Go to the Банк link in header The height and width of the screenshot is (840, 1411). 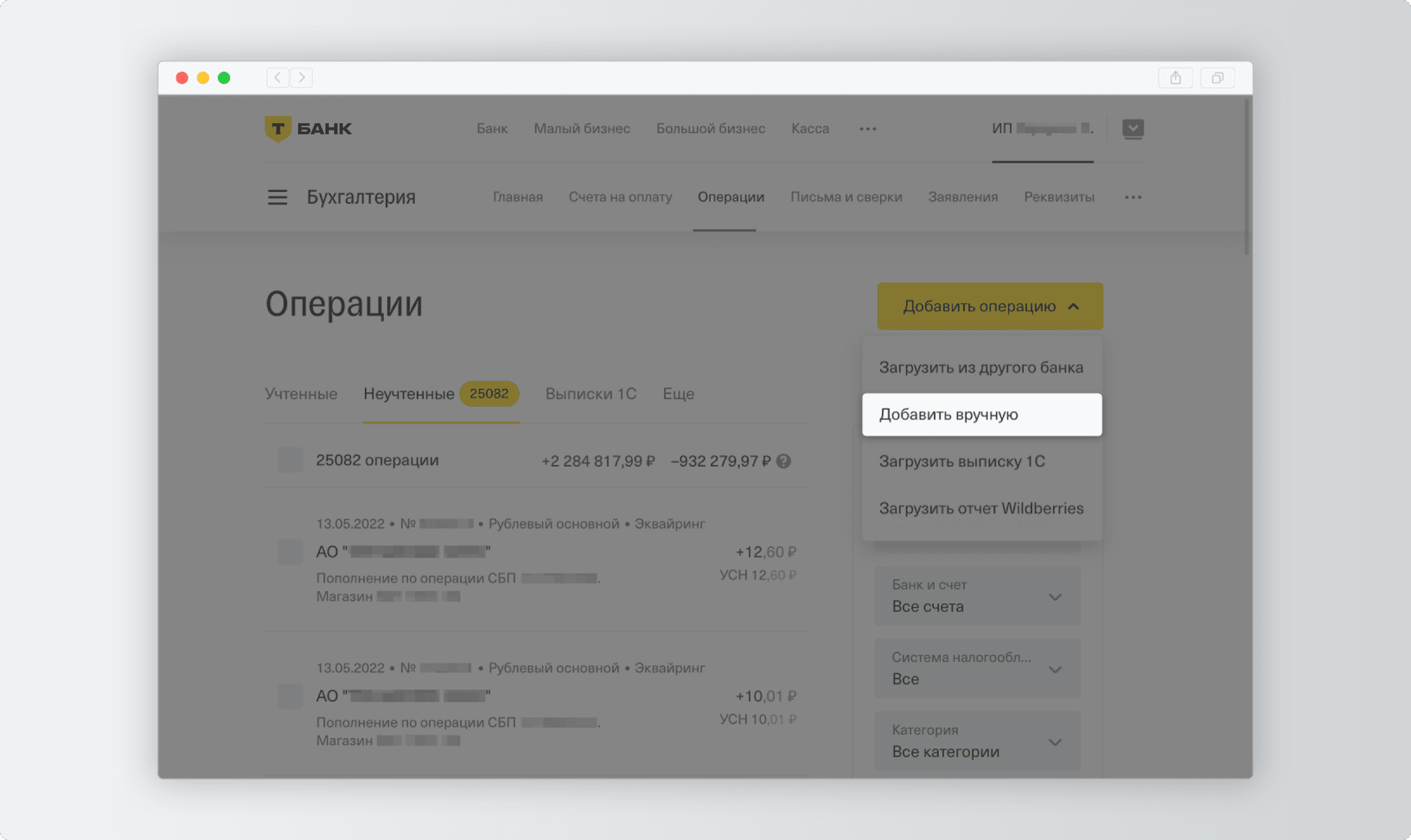coord(492,128)
